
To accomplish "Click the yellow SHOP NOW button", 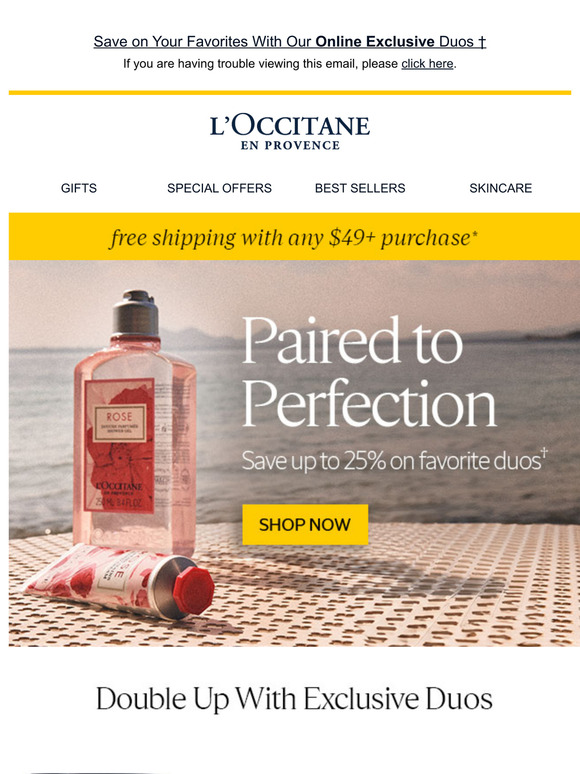I will click(x=305, y=524).
